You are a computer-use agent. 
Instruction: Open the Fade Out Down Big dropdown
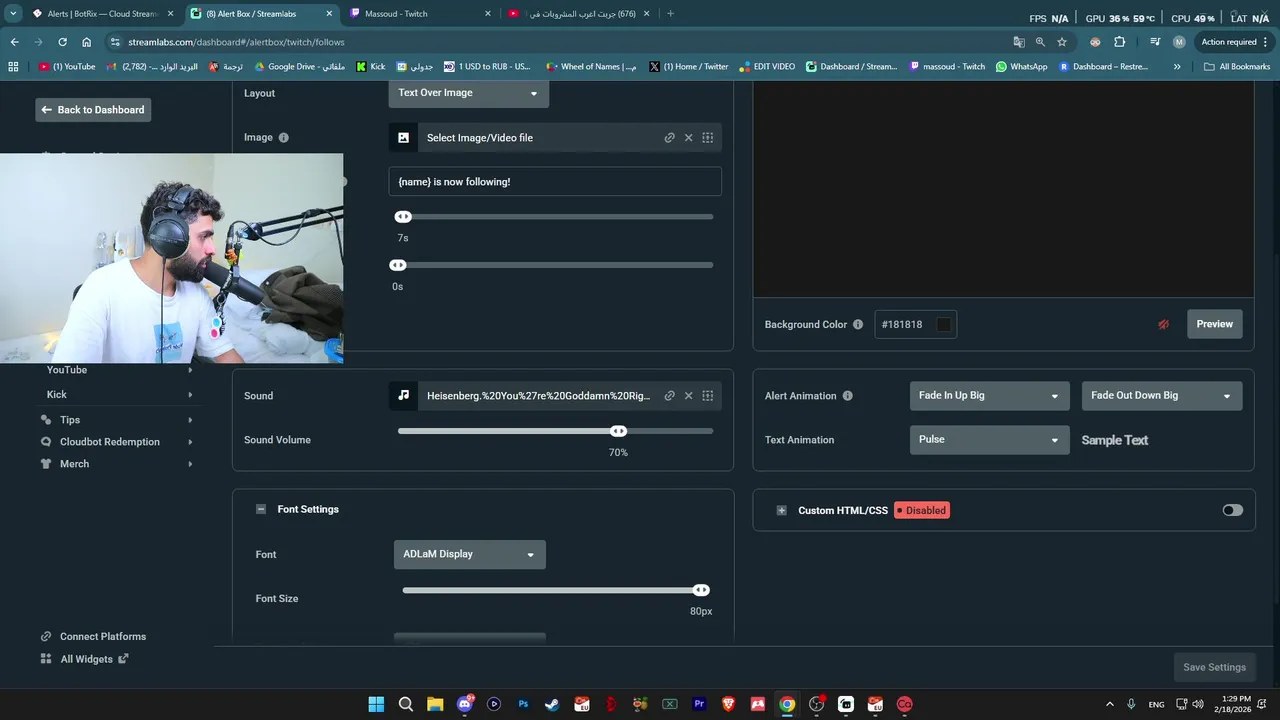point(1162,396)
